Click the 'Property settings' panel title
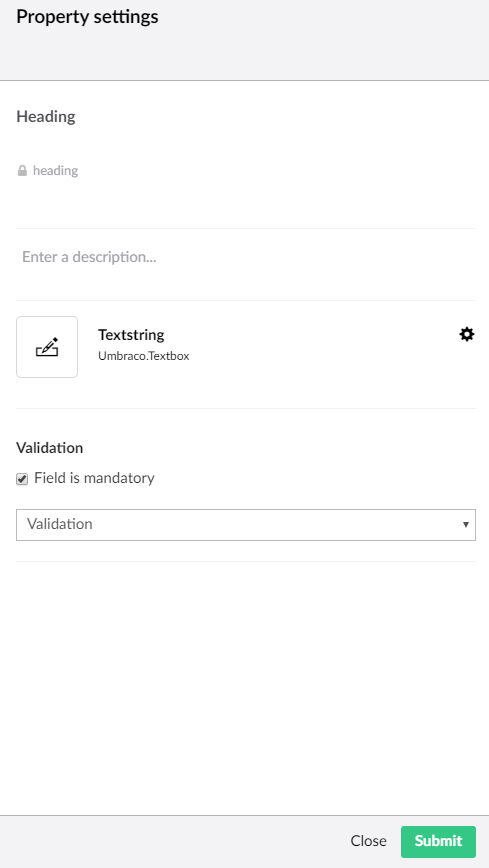 pyautogui.click(x=87, y=17)
